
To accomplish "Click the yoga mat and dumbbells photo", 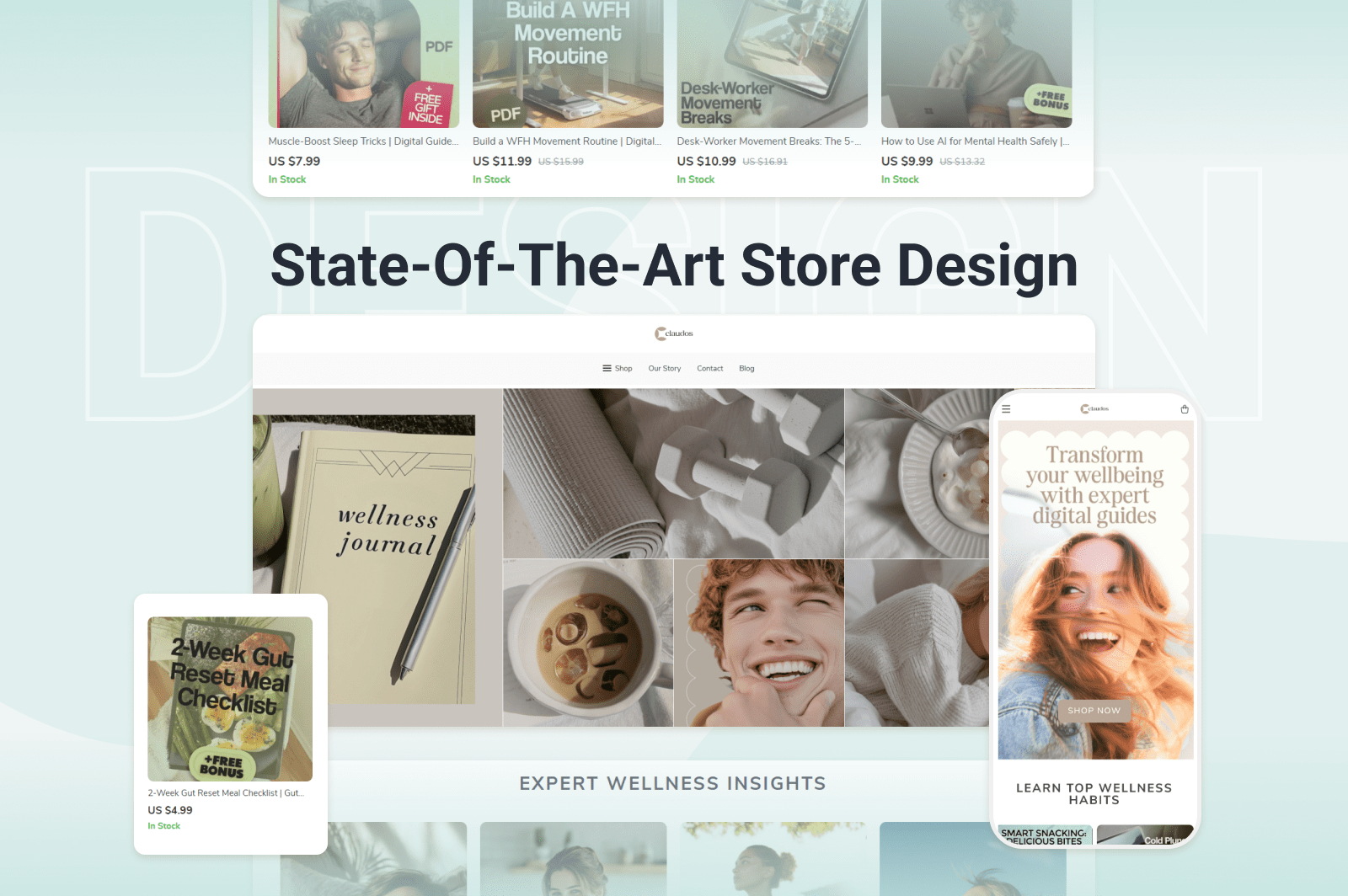I will pyautogui.click(x=674, y=472).
